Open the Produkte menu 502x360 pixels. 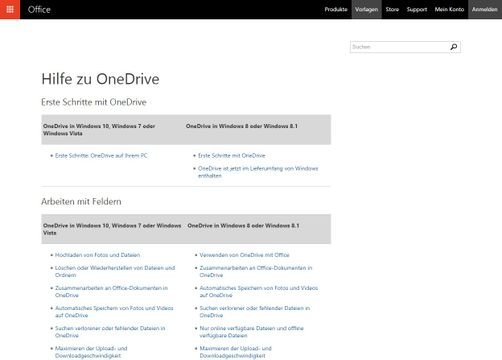pyautogui.click(x=336, y=9)
